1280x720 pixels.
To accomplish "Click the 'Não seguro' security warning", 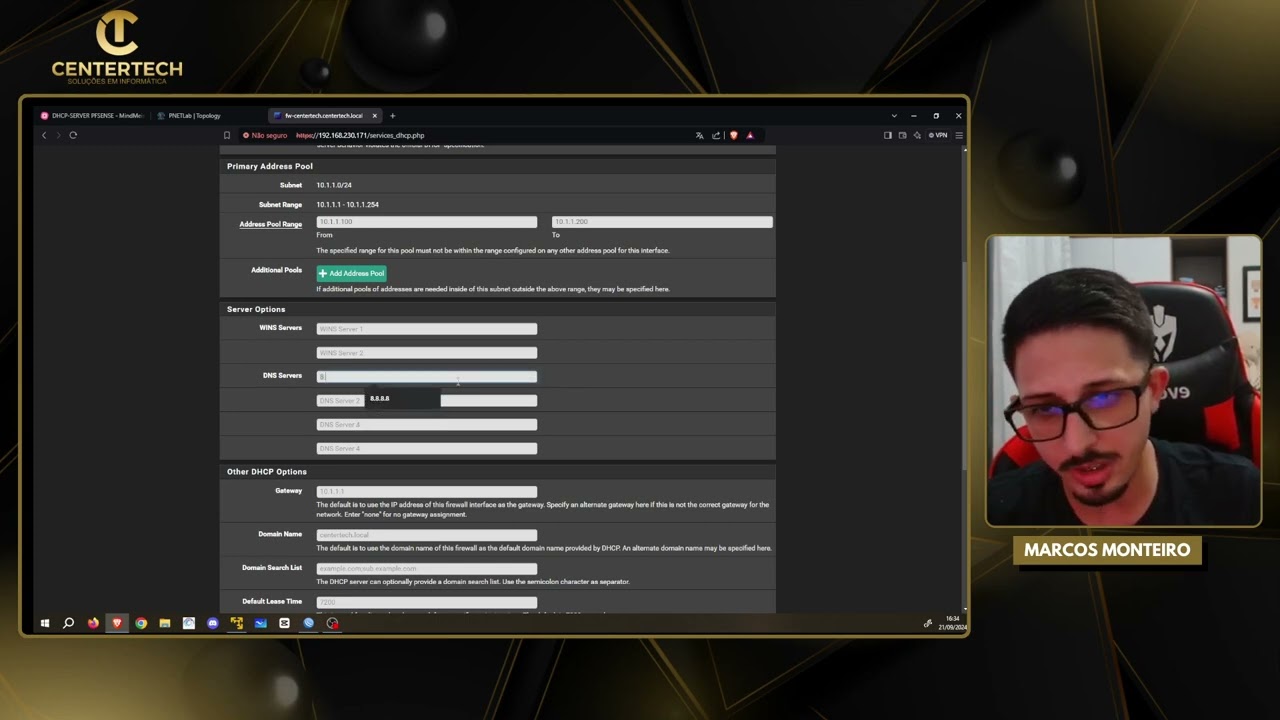I will (x=265, y=135).
